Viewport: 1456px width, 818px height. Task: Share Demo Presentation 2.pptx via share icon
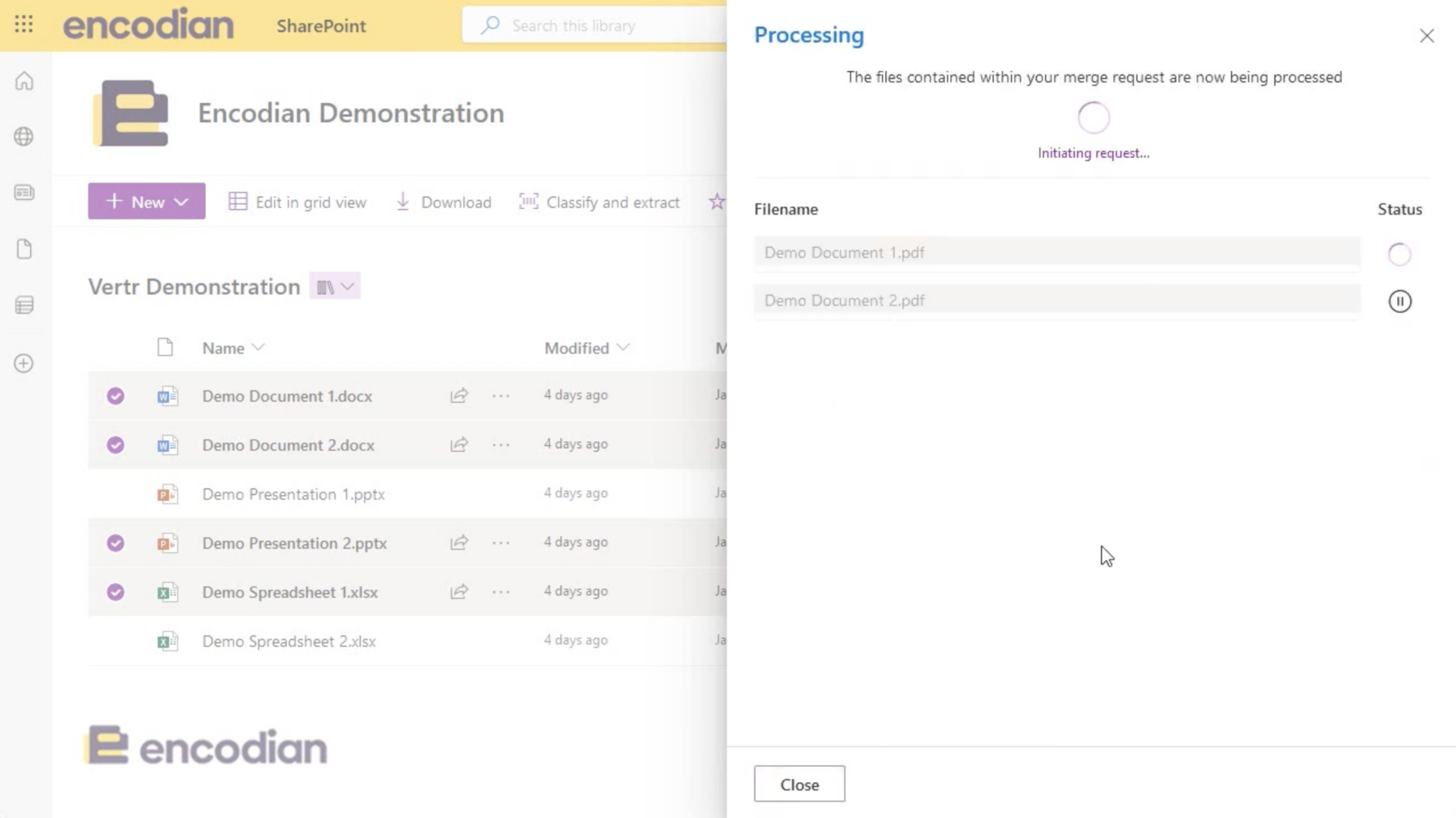459,542
